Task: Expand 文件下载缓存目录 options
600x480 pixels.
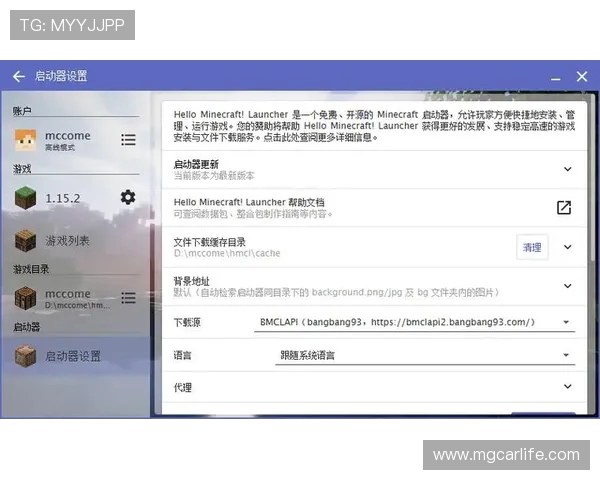Action: pyautogui.click(x=567, y=247)
